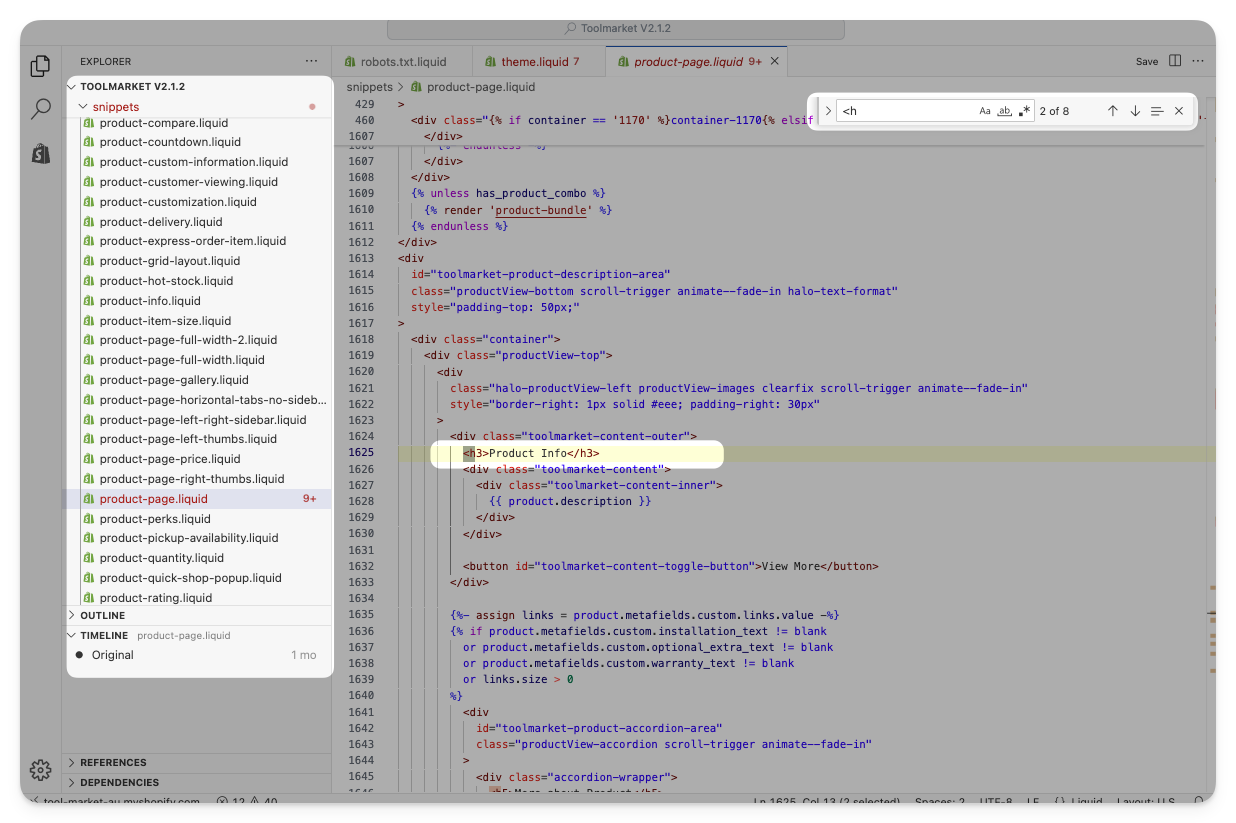Go to next find match
The image size is (1236, 823).
[1135, 111]
